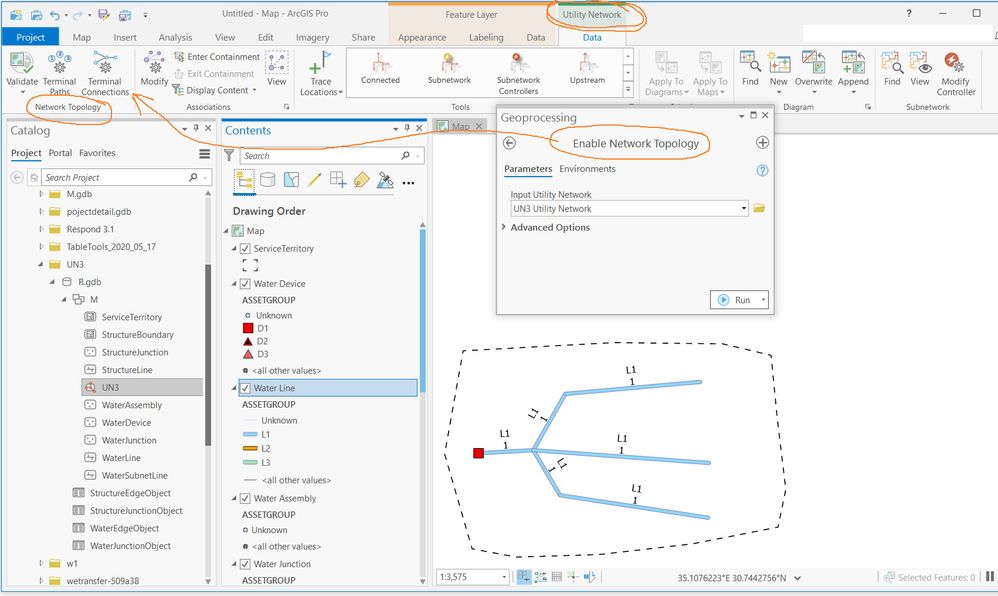Click Find diagram icon

(750, 62)
